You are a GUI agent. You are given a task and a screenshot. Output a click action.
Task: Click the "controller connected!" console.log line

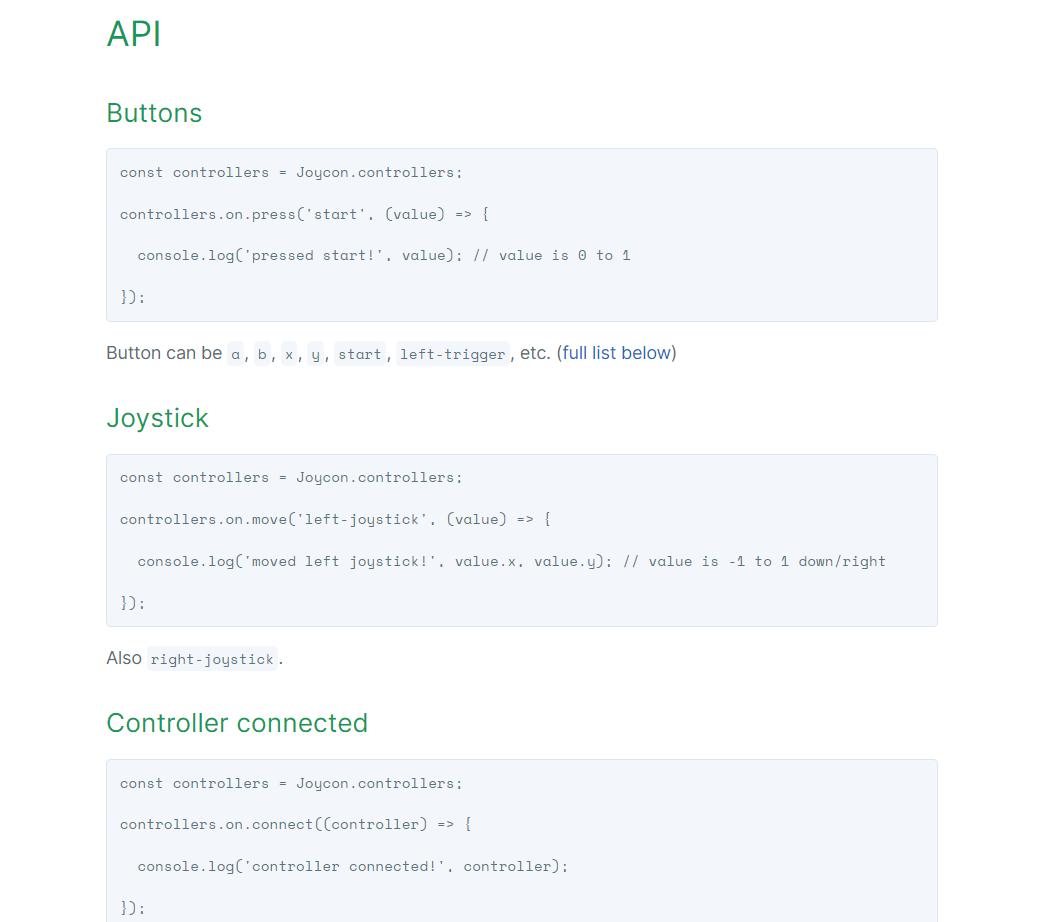coord(352,866)
